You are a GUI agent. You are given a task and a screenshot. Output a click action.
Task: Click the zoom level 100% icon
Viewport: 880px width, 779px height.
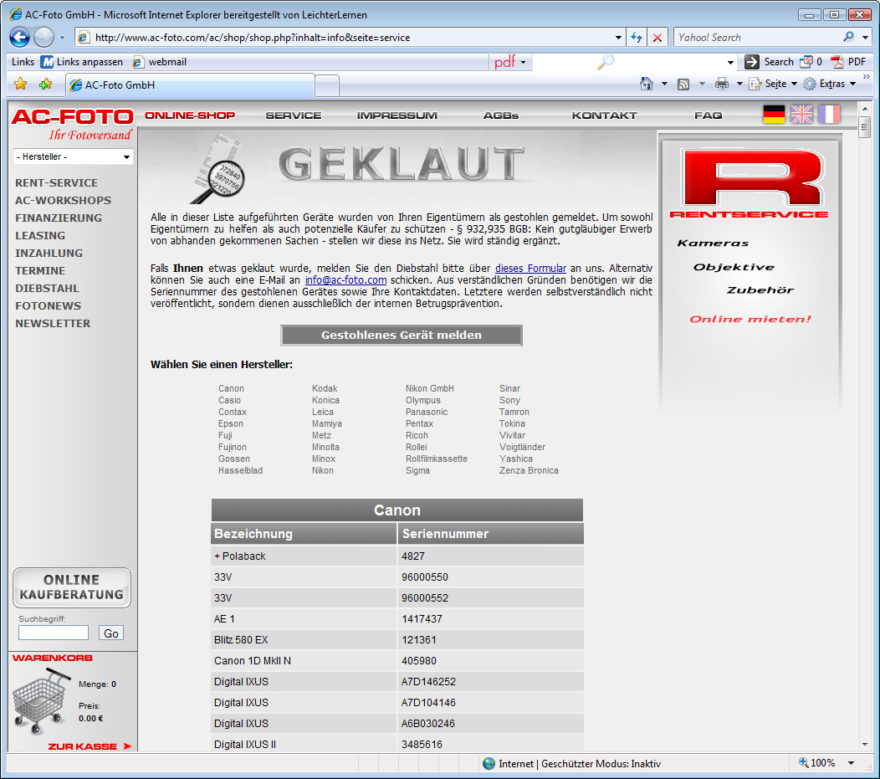pos(804,763)
